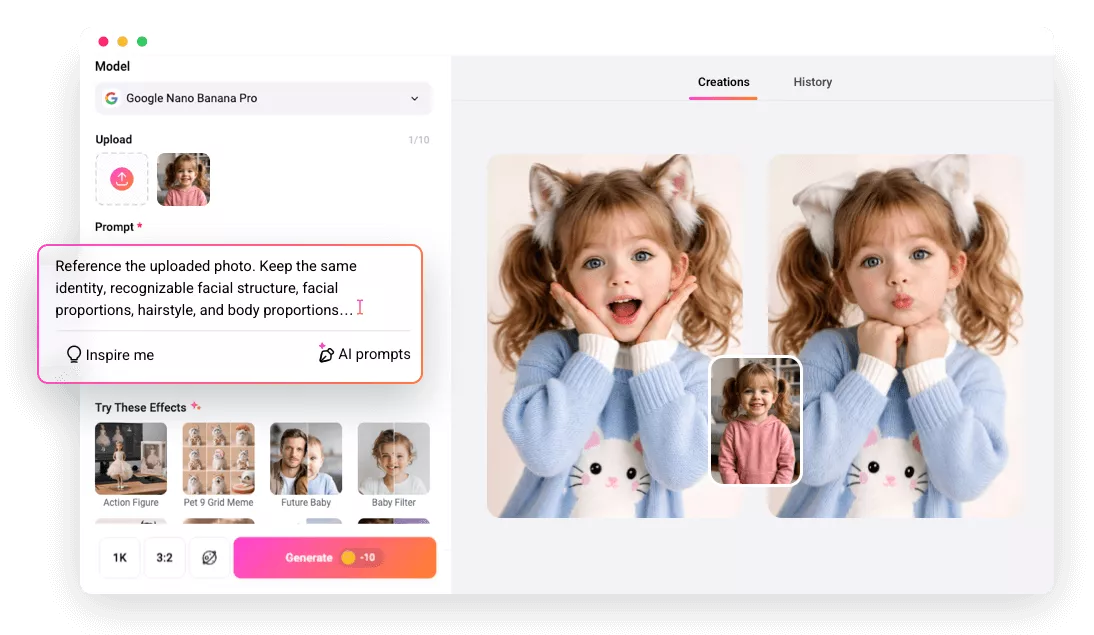Click the pink upload image icon
1094x635 pixels.
121,179
